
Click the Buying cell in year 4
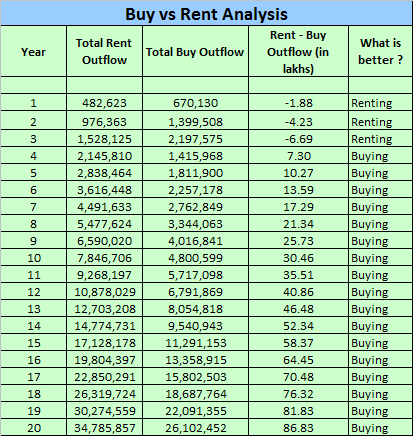pos(380,156)
